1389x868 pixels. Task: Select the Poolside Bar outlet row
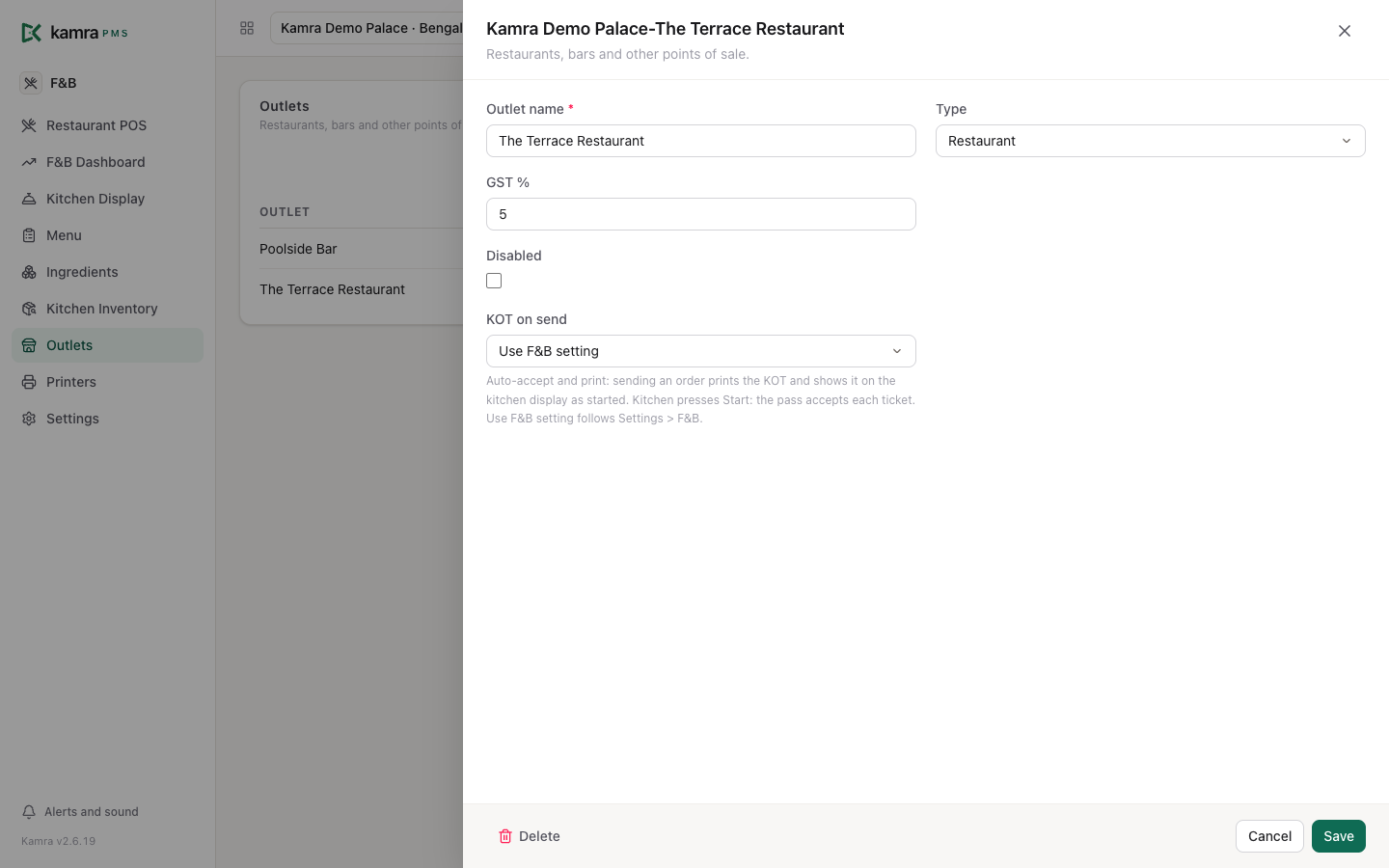(361, 249)
